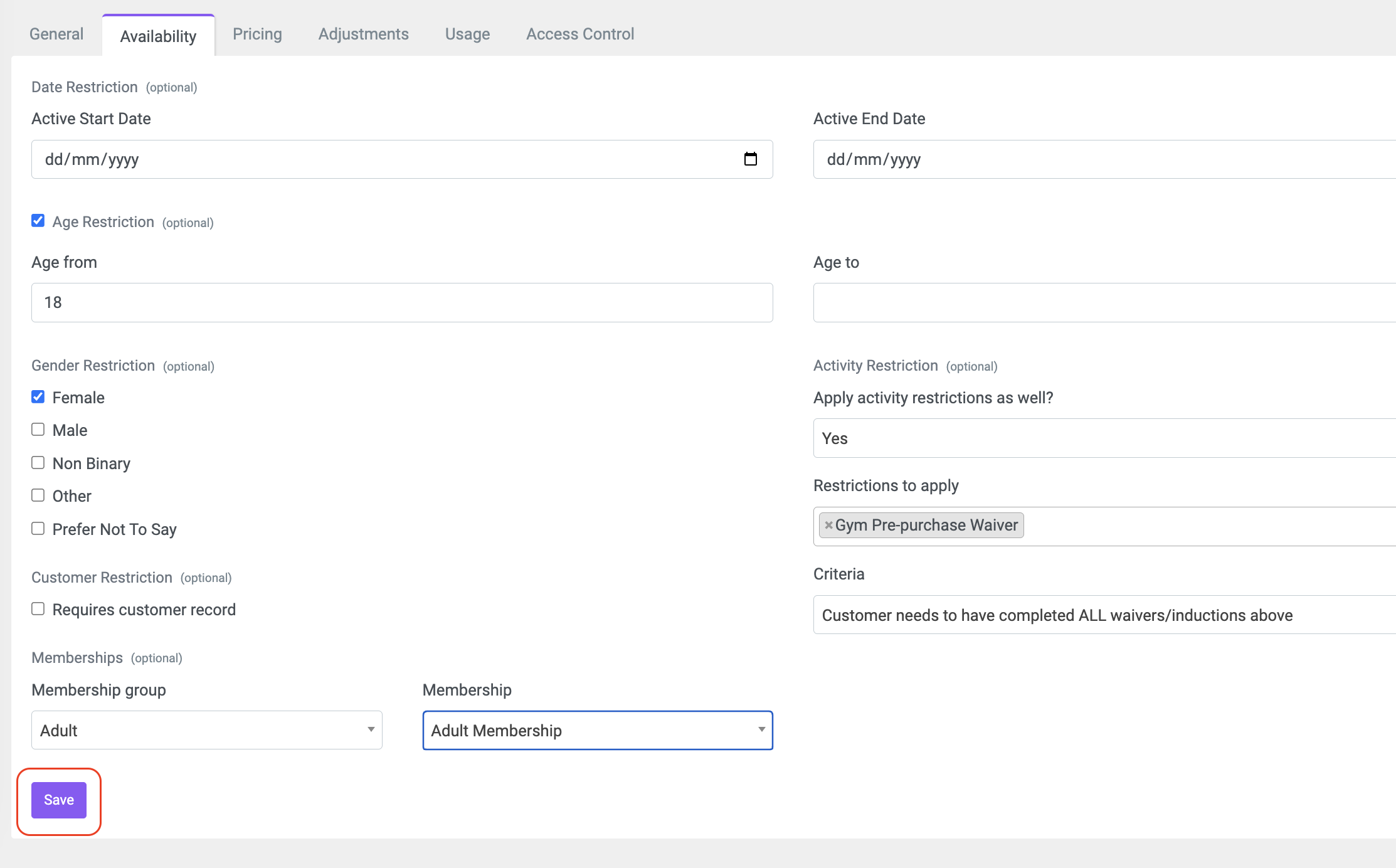Uncheck the Age Restriction checkbox
Image resolution: width=1396 pixels, height=868 pixels.
38,221
